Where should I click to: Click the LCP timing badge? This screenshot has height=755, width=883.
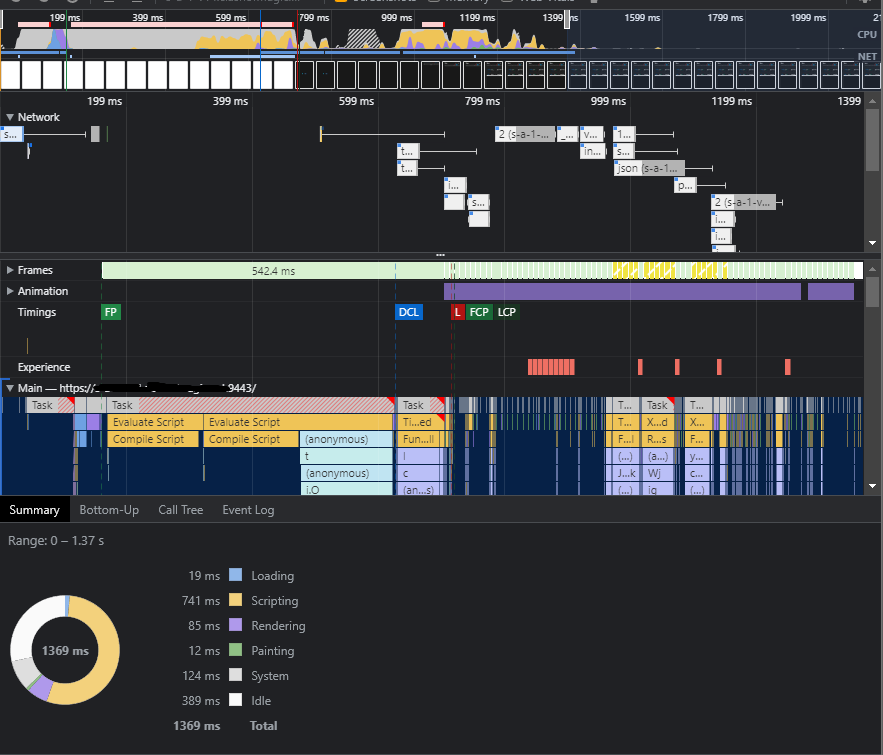pos(507,312)
